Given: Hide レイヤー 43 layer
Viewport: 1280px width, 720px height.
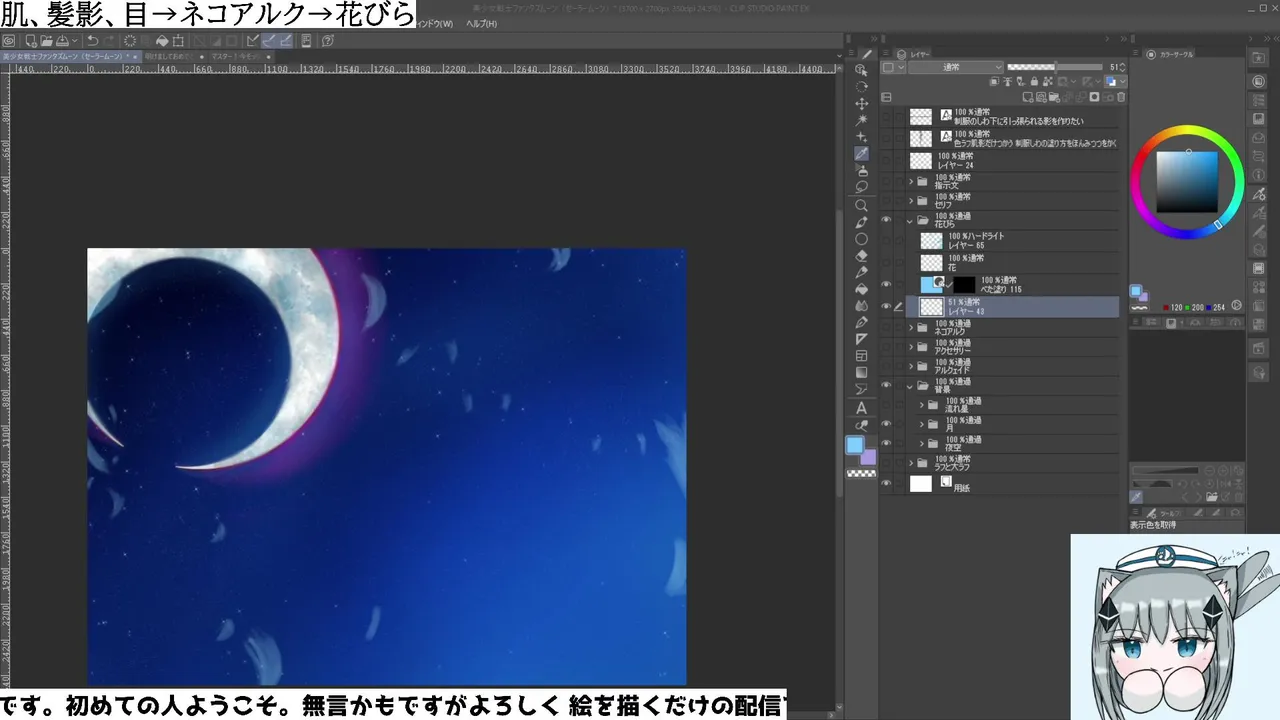Looking at the screenshot, I should [x=886, y=307].
